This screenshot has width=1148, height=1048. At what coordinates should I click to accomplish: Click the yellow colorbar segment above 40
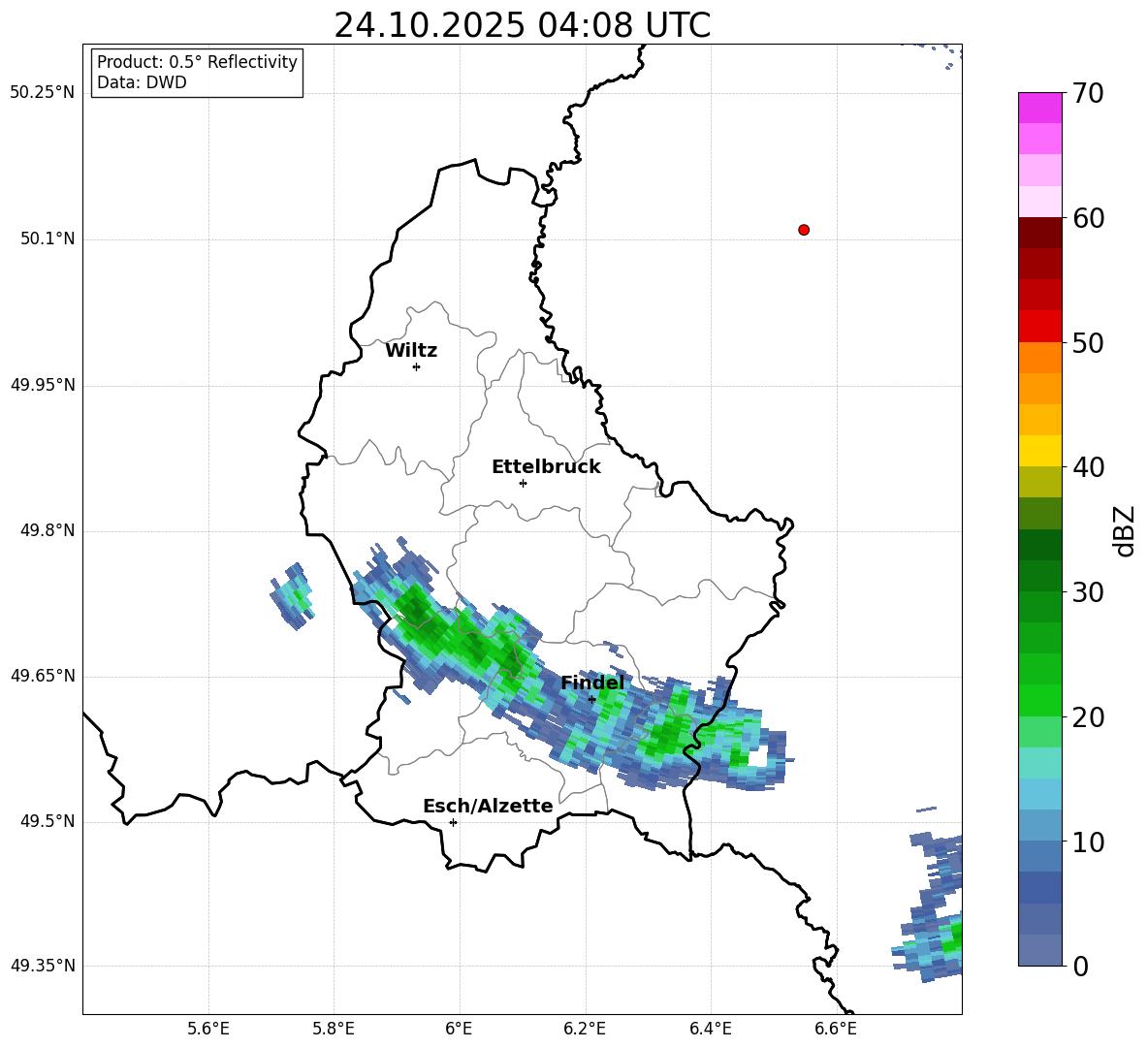point(1039,451)
